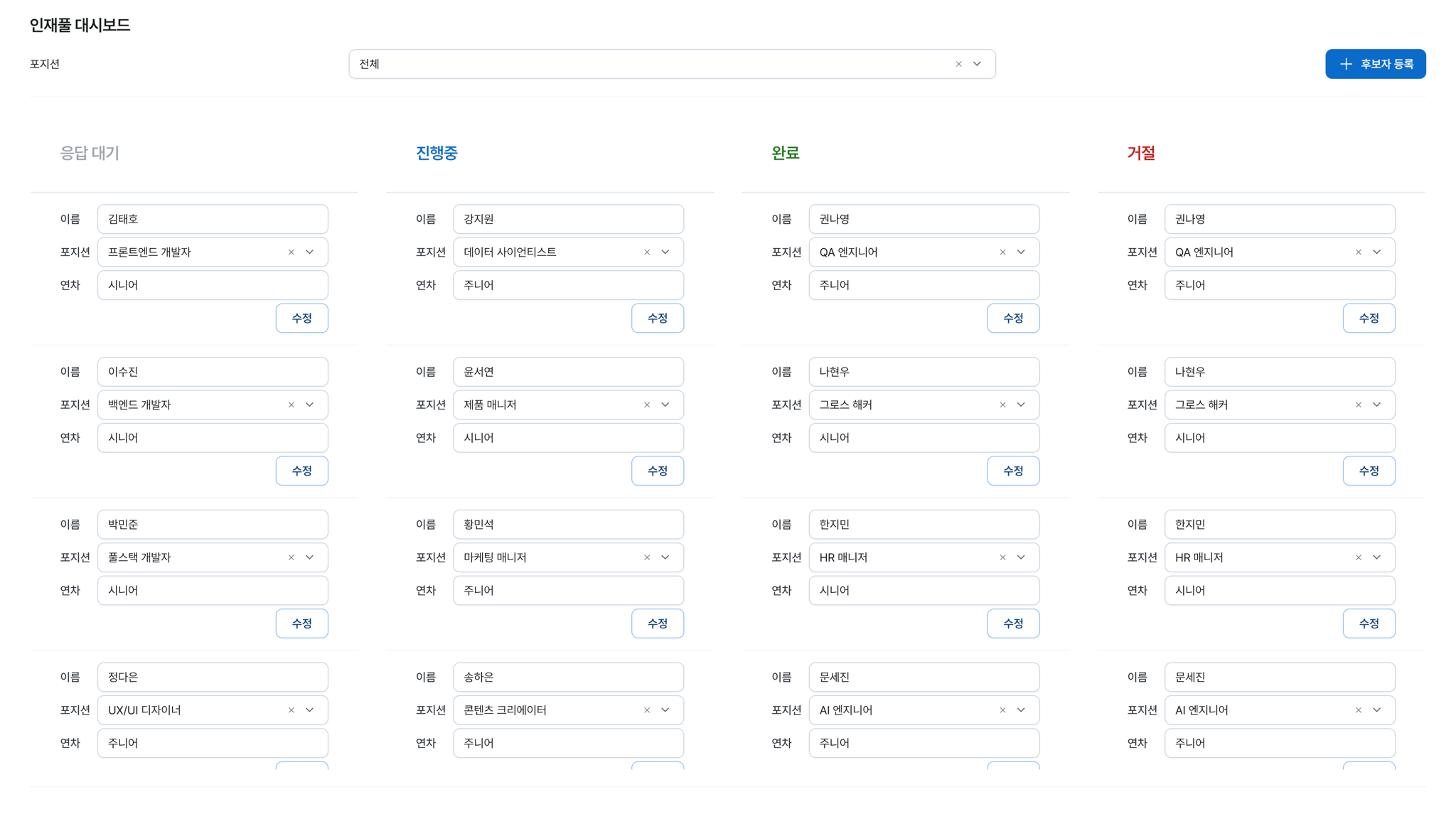1456x819 pixels.
Task: Click 연차 field of 송하은 card
Action: 569,743
